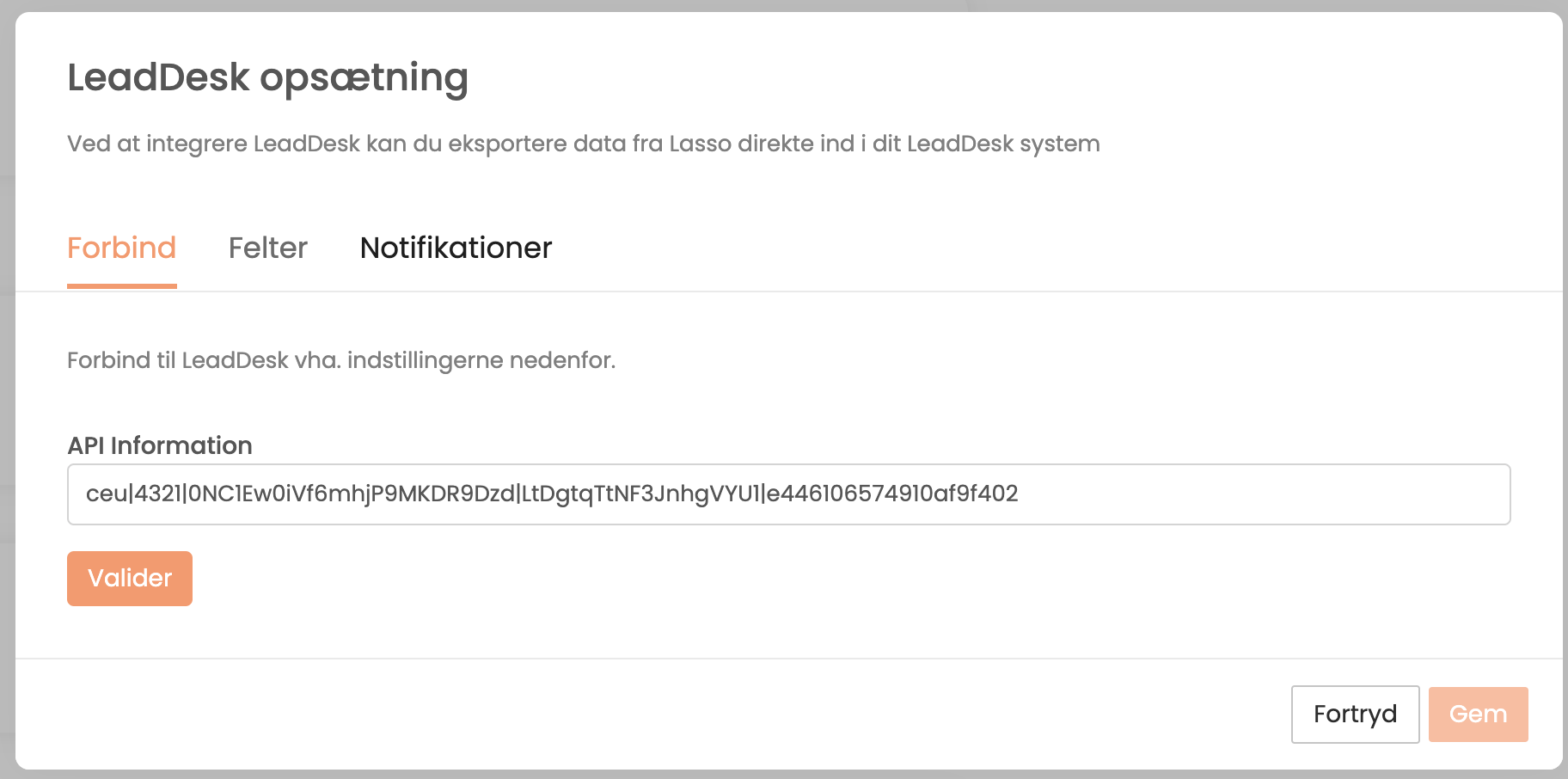Save settings with the Gem button
This screenshot has width=1568, height=779.
tap(1477, 714)
